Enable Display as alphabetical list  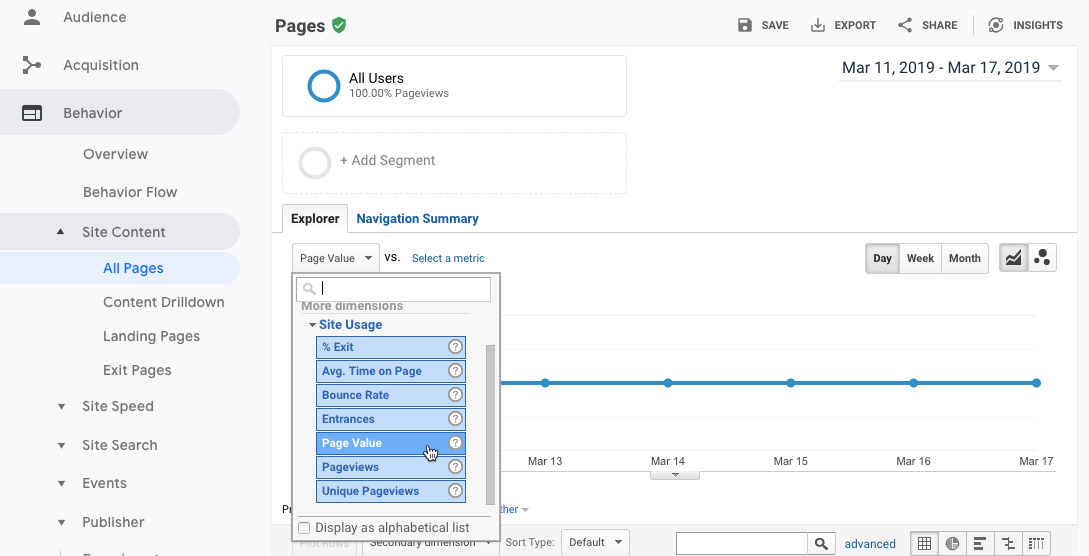(304, 528)
